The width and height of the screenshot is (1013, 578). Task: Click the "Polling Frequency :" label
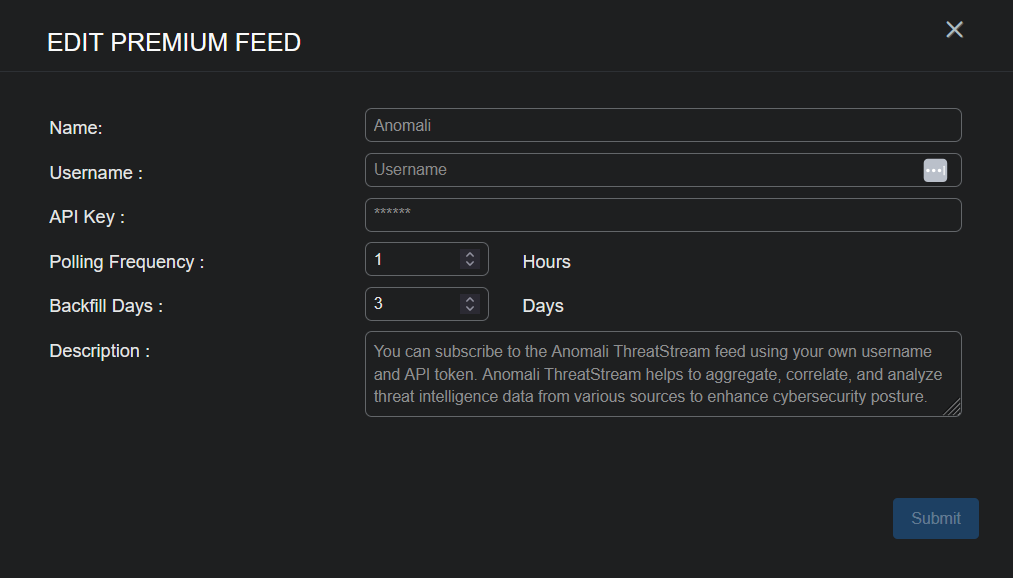(127, 262)
